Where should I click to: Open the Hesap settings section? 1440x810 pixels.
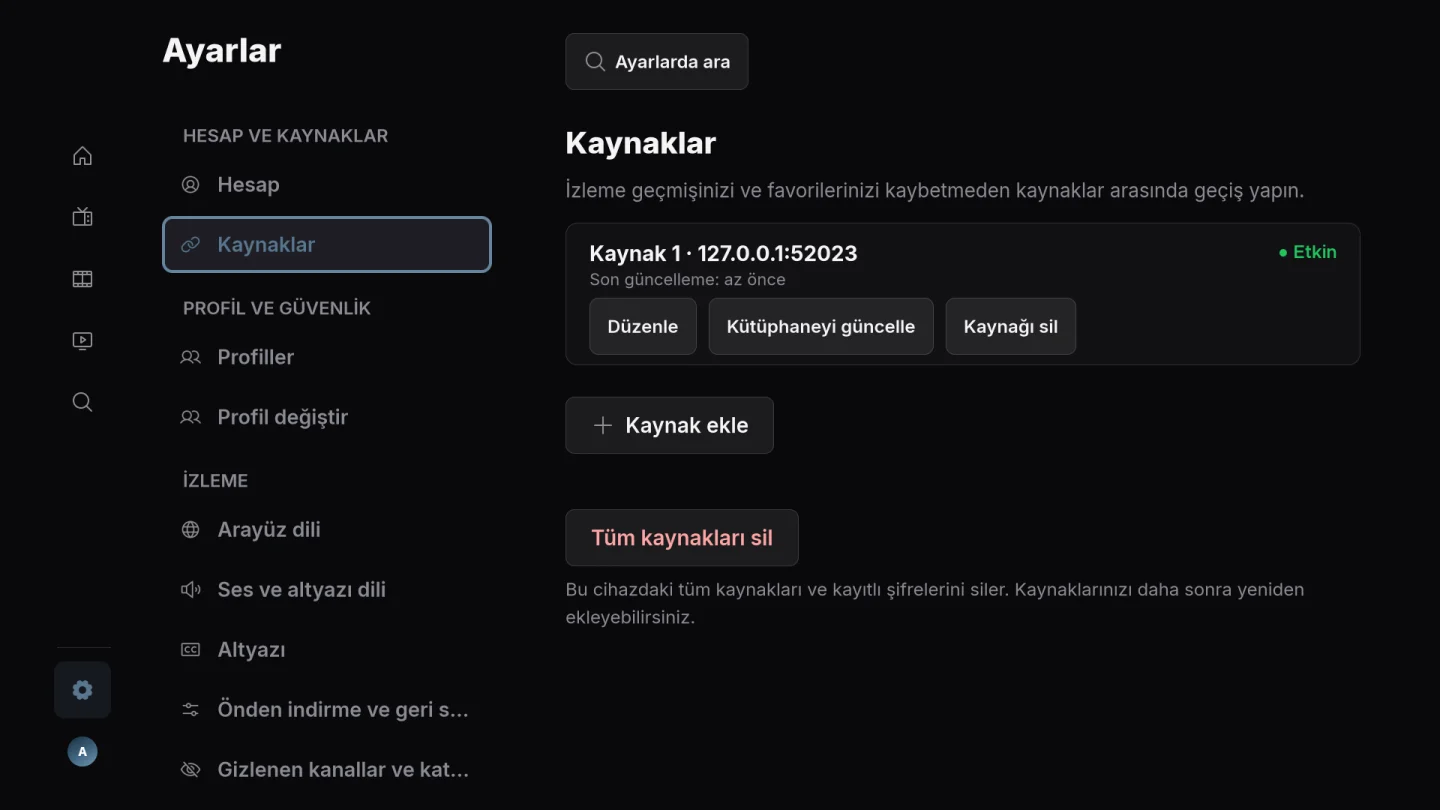tap(327, 185)
